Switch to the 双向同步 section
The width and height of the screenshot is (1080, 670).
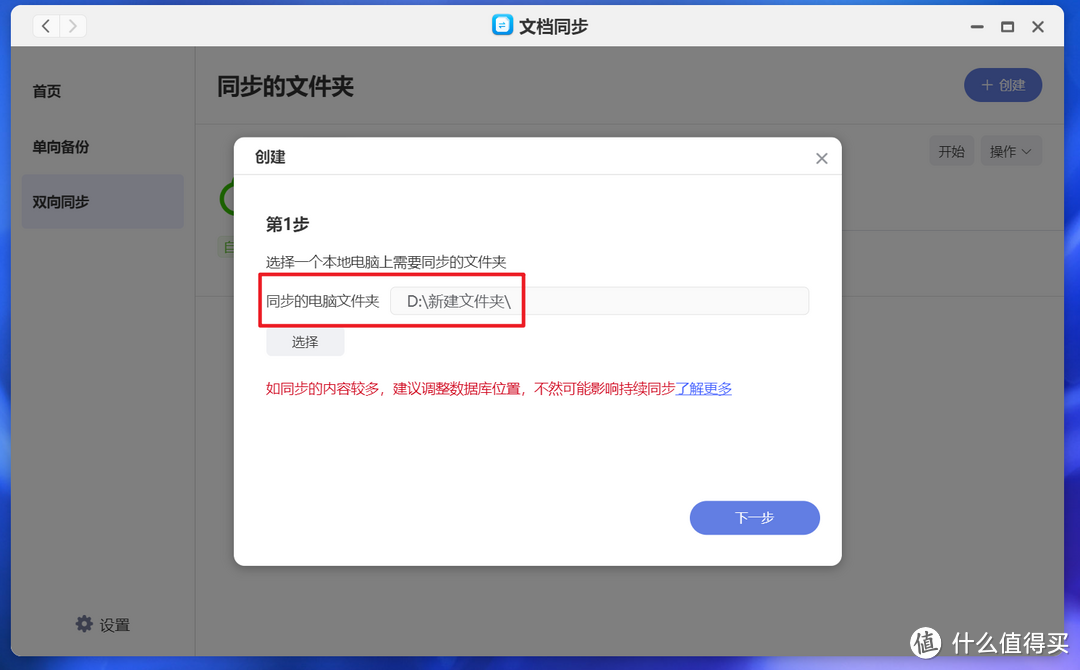[60, 201]
